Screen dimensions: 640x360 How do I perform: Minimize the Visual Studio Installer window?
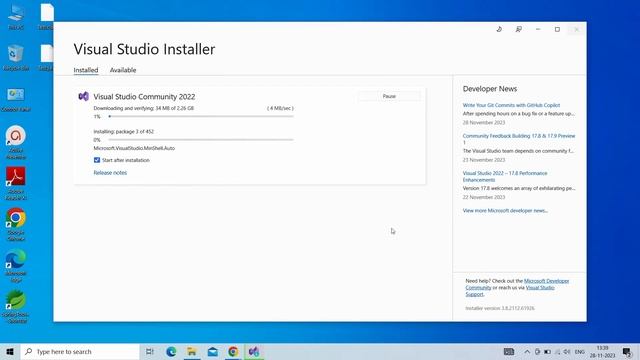(x=538, y=29)
